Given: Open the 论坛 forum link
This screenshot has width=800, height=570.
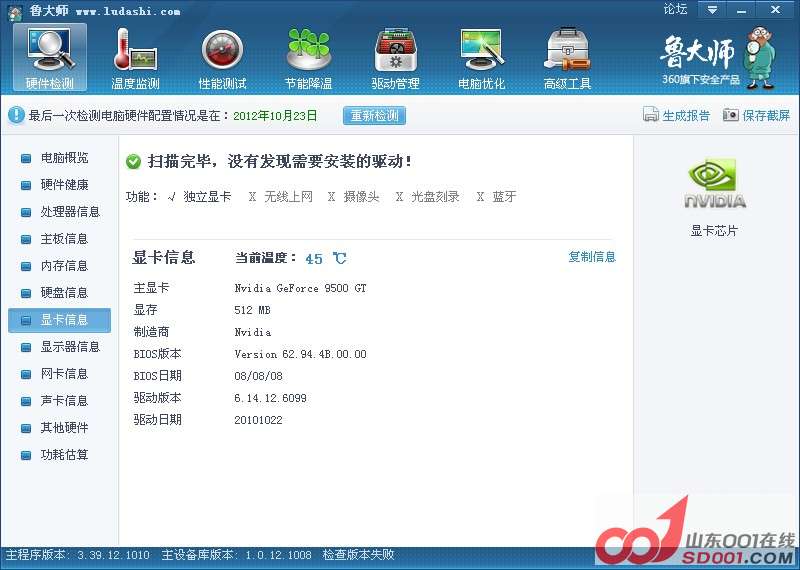Looking at the screenshot, I should coord(675,9).
